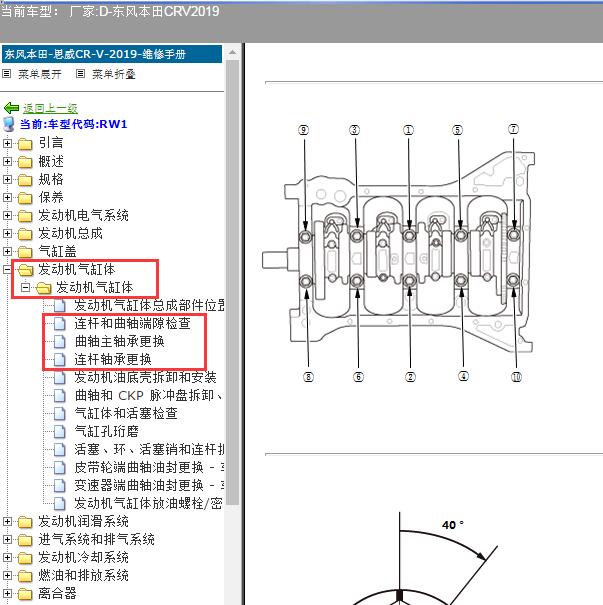603x605 pixels.
Task: Open 发动机气缸体放油螺栓 page
Action: tap(149, 504)
